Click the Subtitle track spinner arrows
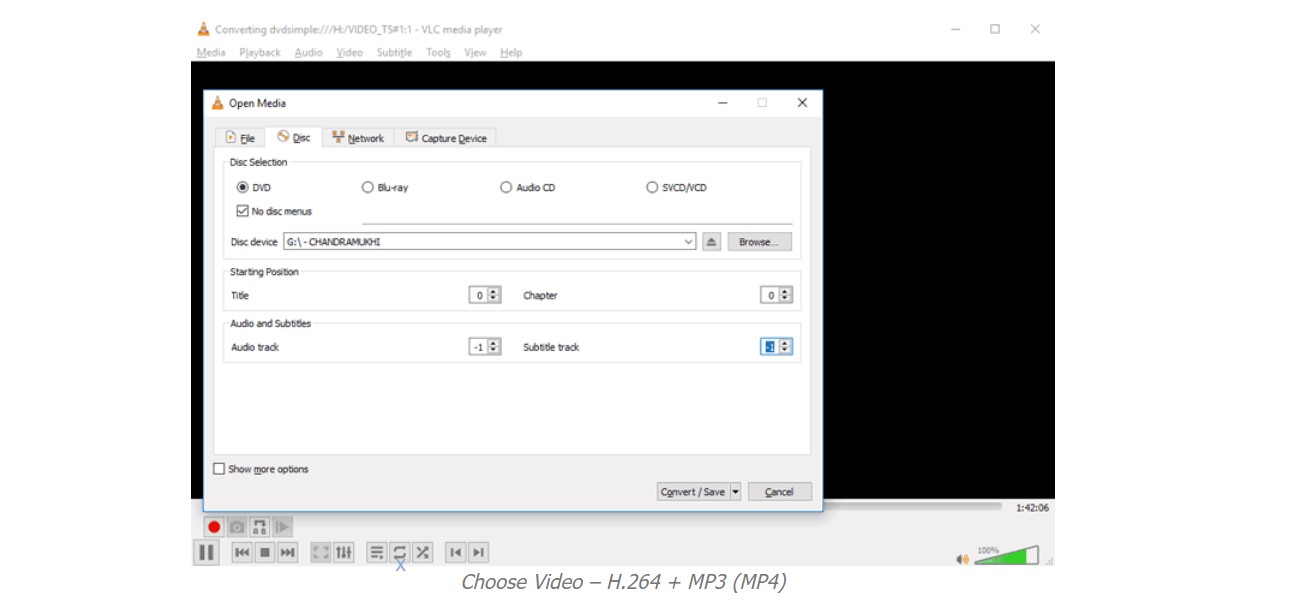The image size is (1294, 611). click(785, 347)
